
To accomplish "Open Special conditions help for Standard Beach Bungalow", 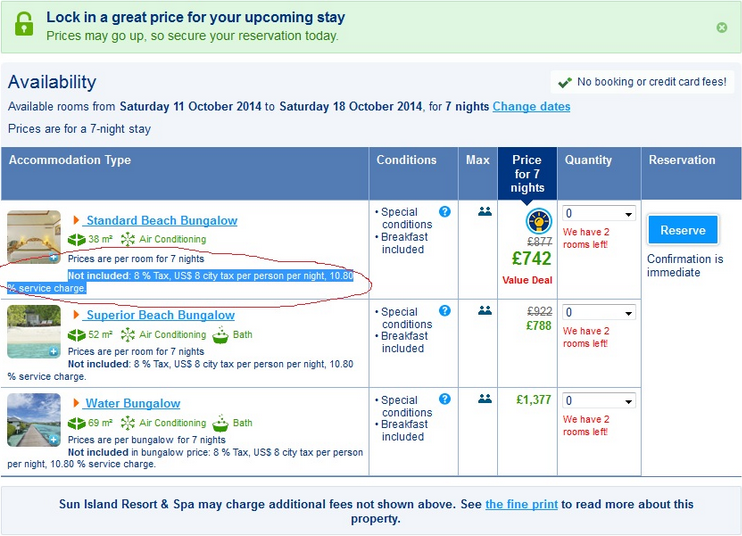I will pyautogui.click(x=444, y=211).
